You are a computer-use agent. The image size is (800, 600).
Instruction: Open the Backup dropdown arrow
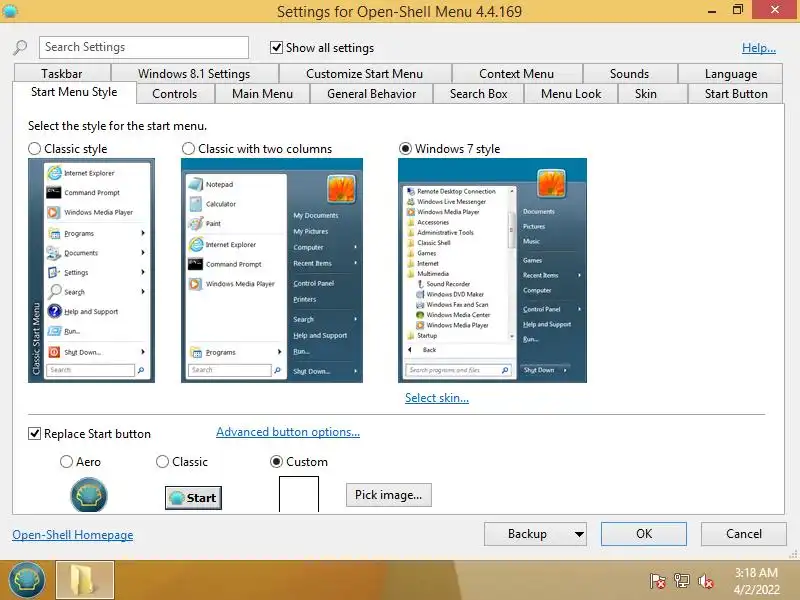point(579,534)
